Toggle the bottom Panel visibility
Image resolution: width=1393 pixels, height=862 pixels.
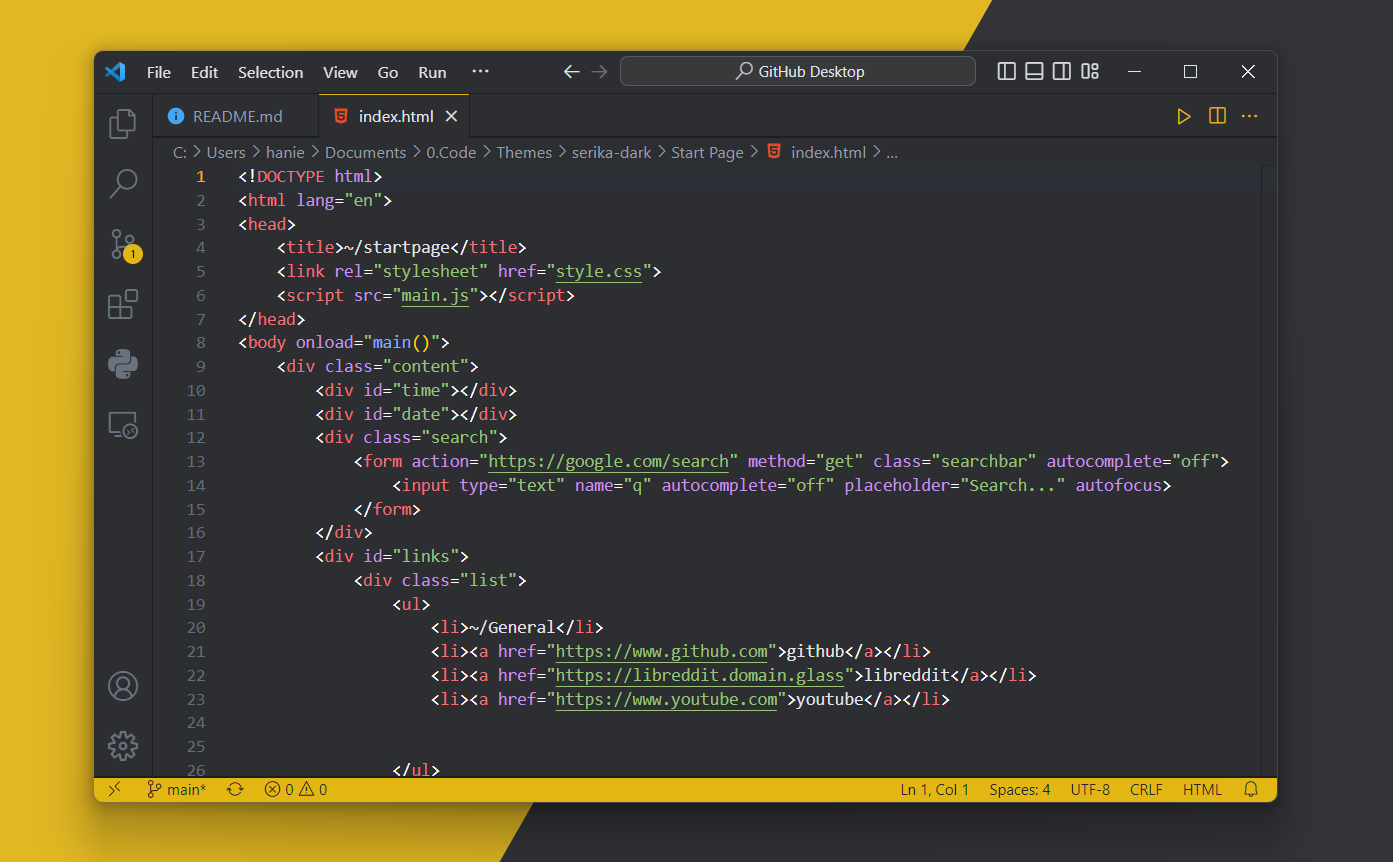[x=1035, y=72]
